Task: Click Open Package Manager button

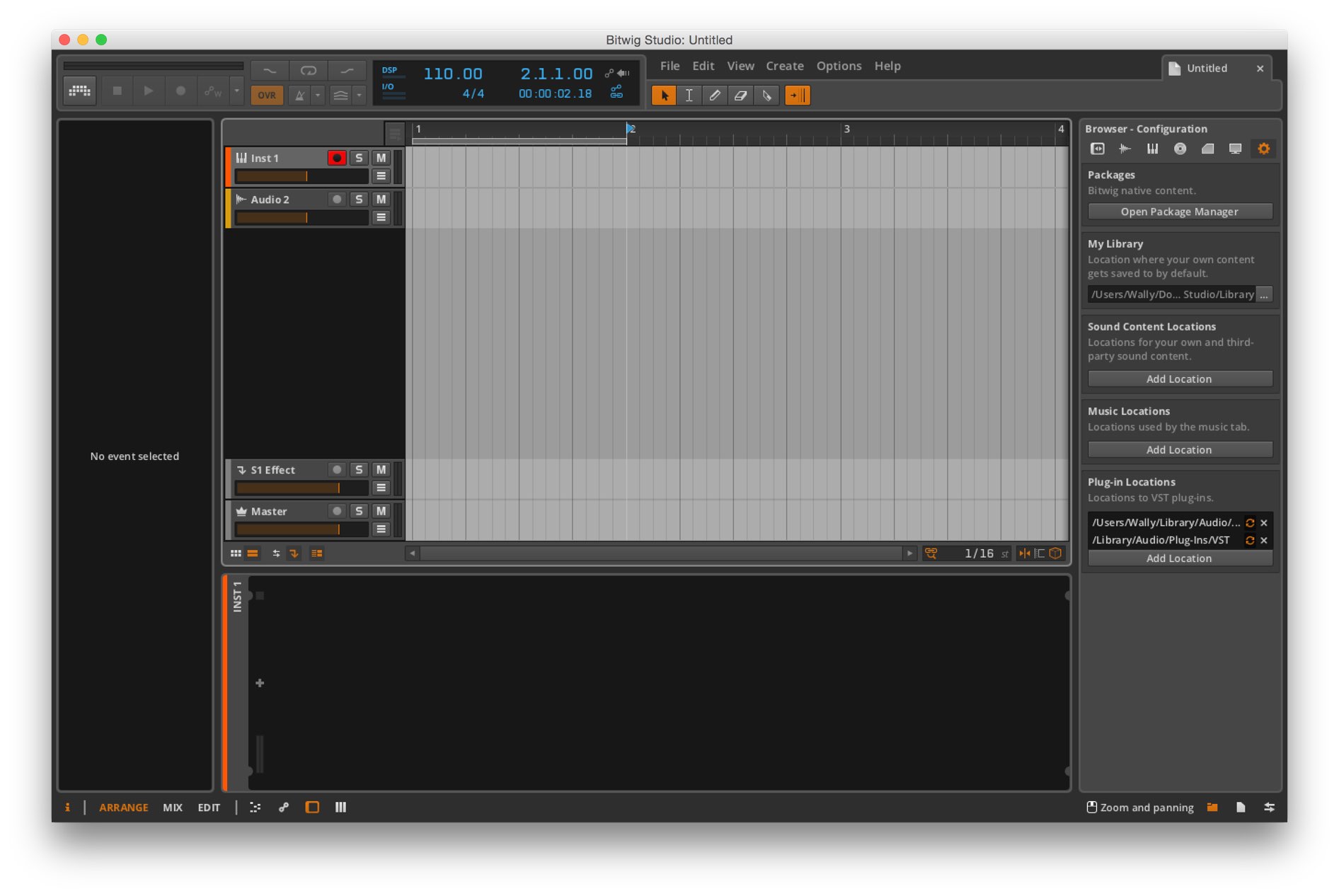Action: point(1180,212)
